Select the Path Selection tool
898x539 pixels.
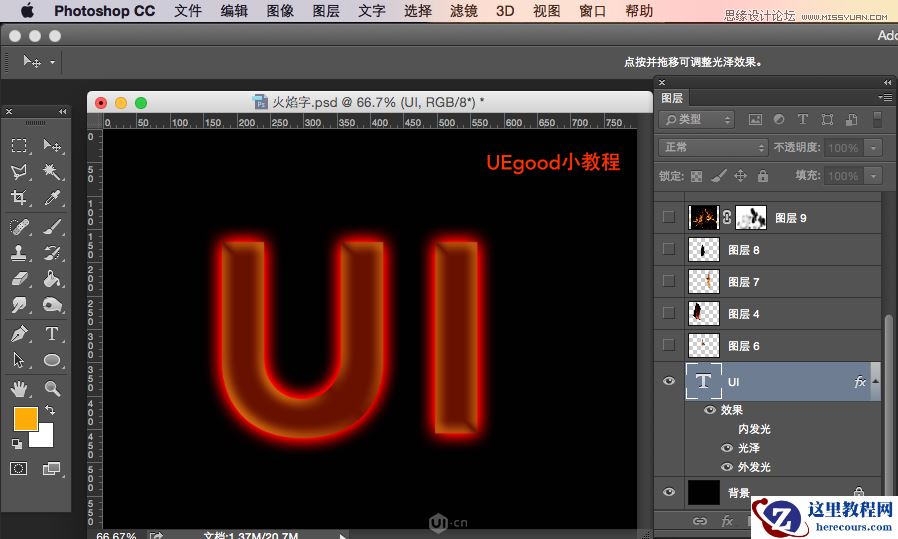[19, 360]
